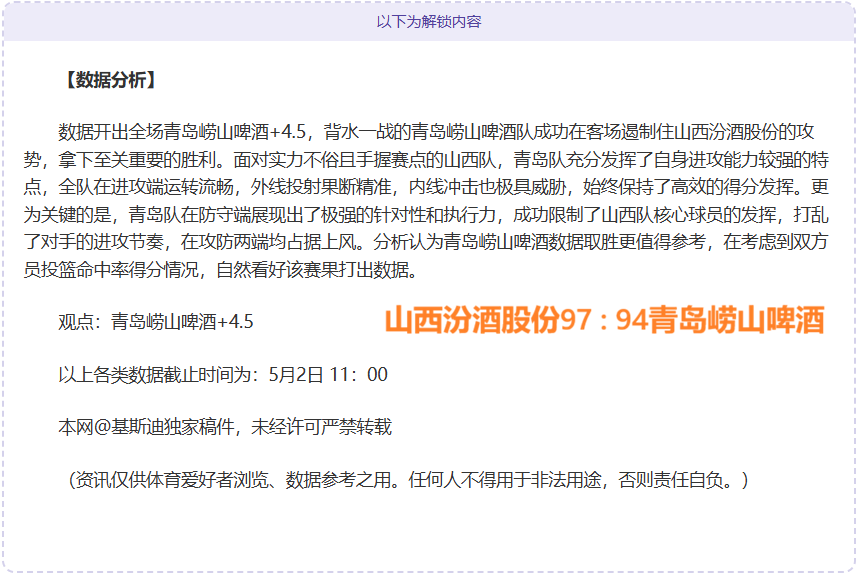Click paragraph line starting '点，全队在进攻端运转流畅'
Image resolution: width=859 pixels, height=574 pixels.
(426, 187)
